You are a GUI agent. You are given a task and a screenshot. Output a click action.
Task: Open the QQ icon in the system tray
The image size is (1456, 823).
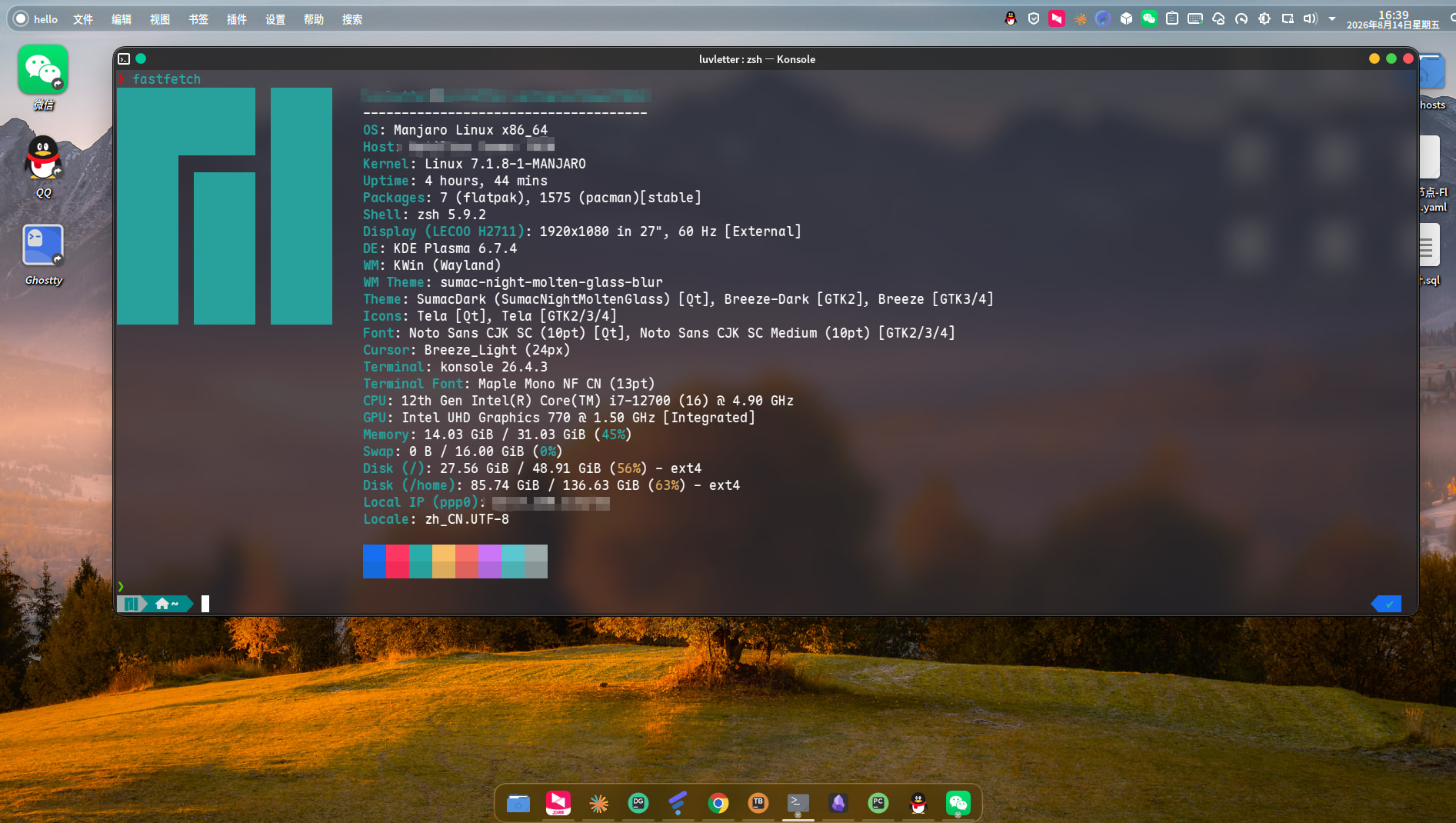click(x=1011, y=18)
